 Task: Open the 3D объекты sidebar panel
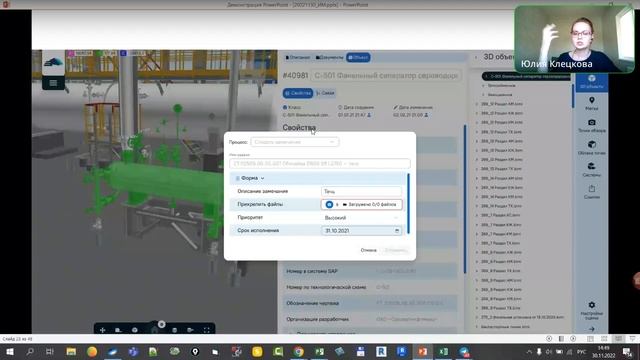coord(591,82)
